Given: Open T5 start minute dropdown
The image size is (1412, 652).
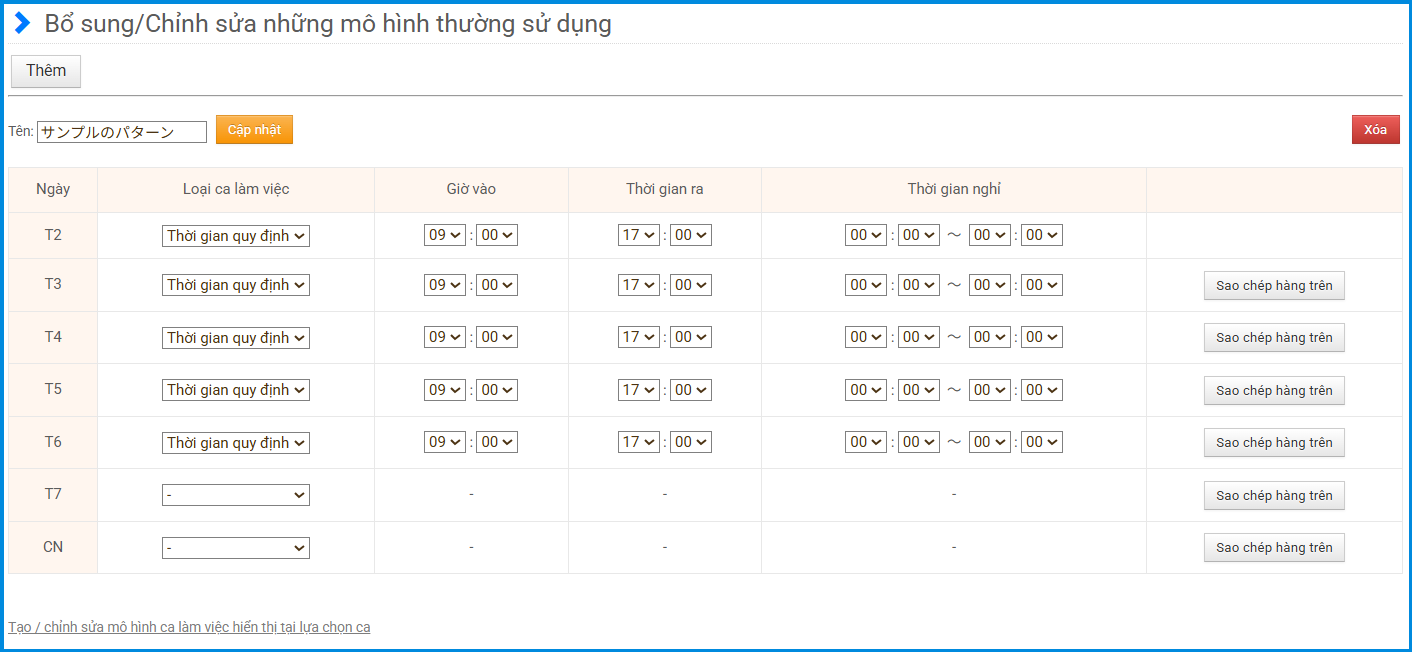Looking at the screenshot, I should pyautogui.click(x=496, y=390).
